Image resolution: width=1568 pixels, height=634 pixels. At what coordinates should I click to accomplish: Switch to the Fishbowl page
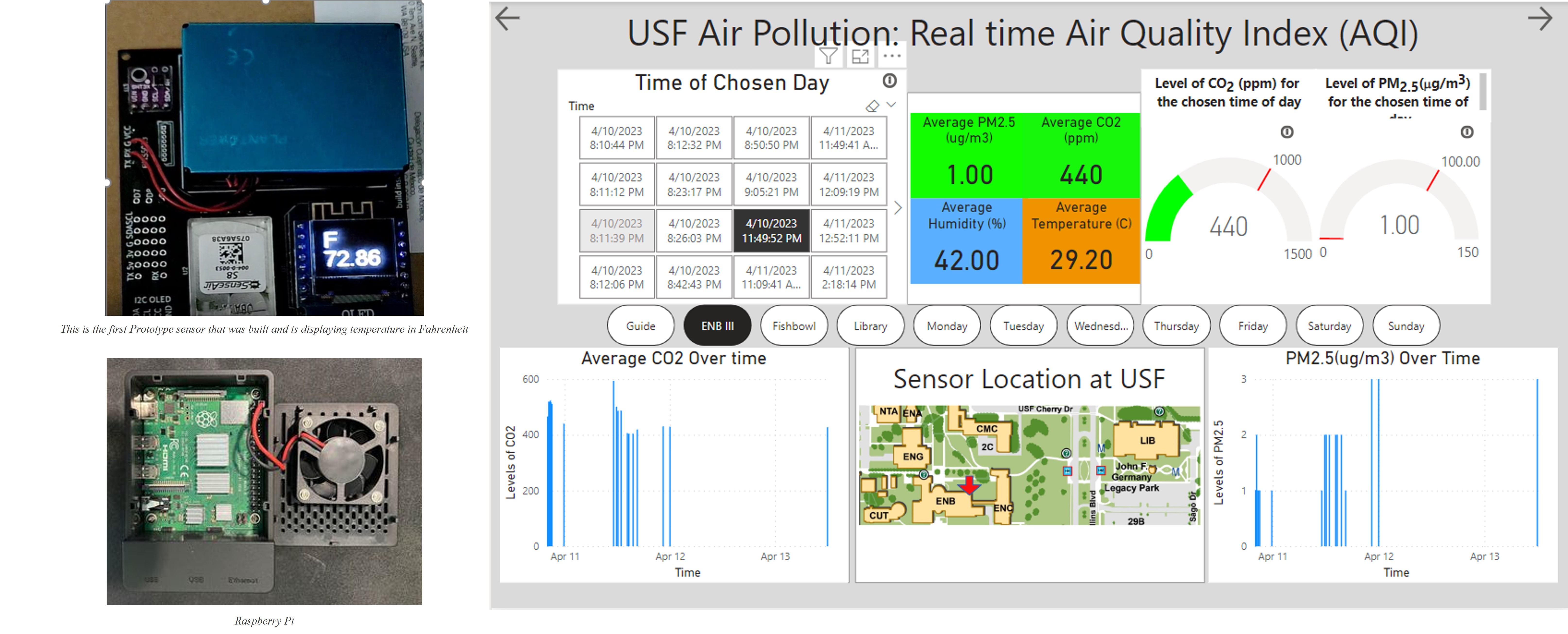click(794, 326)
